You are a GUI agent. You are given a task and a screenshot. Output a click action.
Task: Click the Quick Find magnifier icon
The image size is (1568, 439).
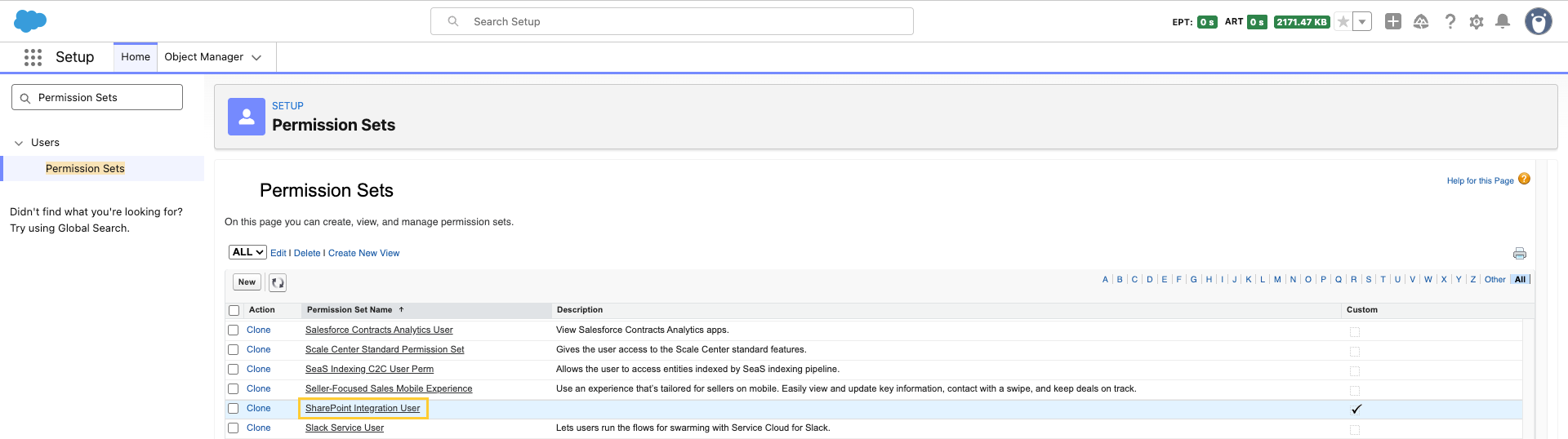(25, 98)
